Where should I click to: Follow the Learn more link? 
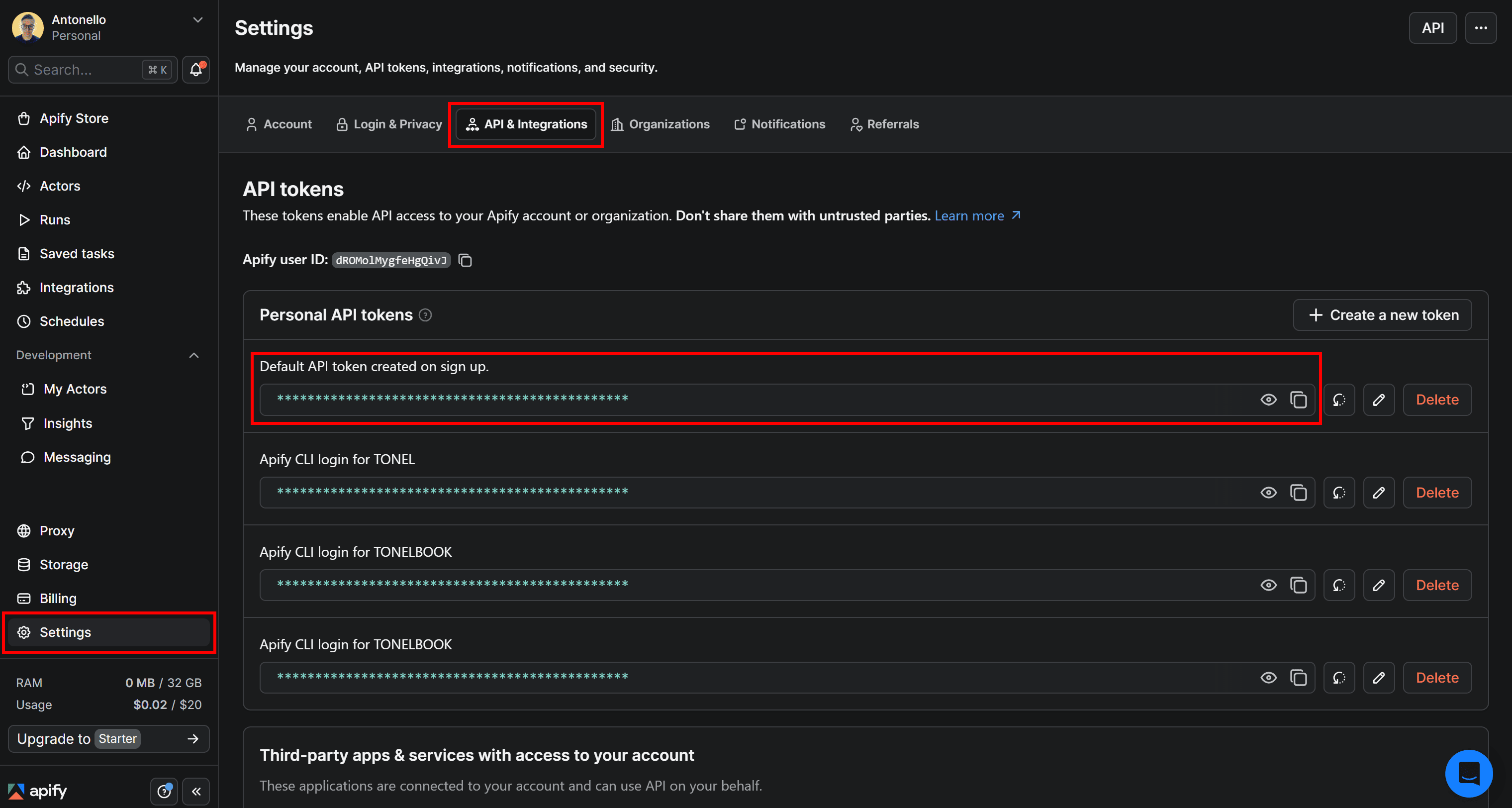[977, 216]
